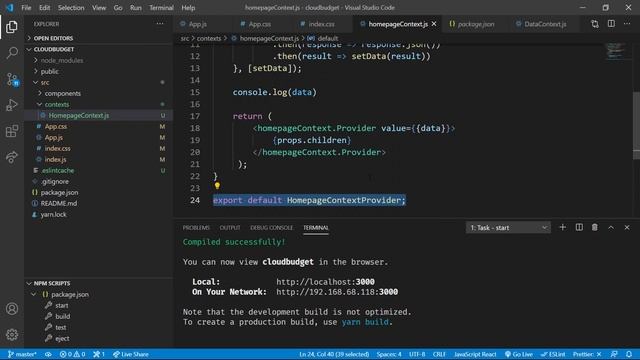This screenshot has width=640, height=360.
Task: Open the Accounts menu icon
Action: point(12,309)
